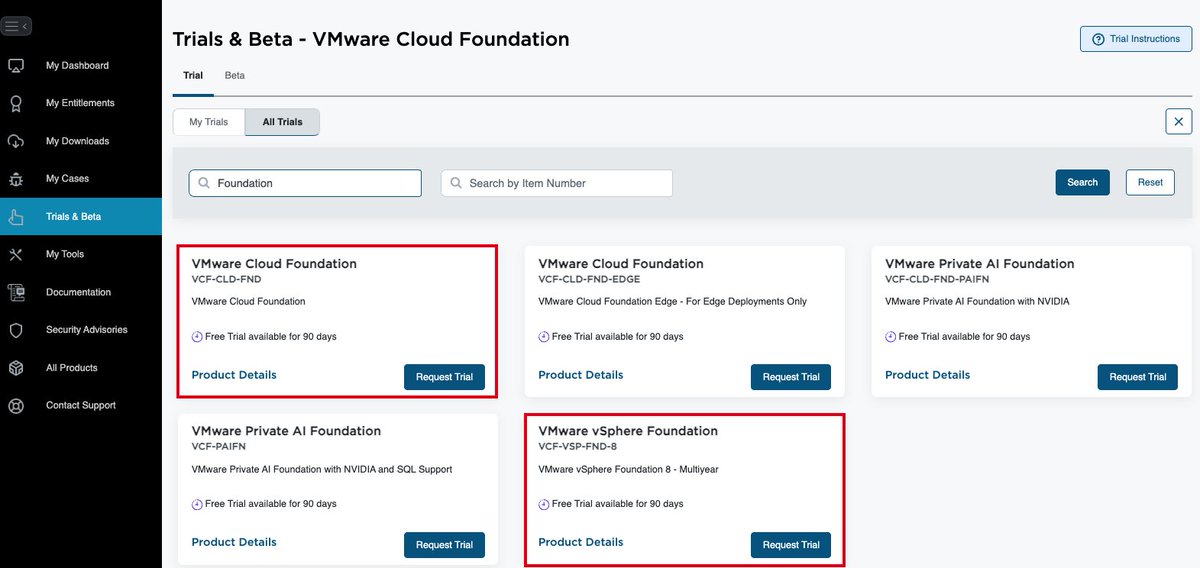The height and width of the screenshot is (568, 1200).
Task: Open Product Details for VCF-CLD-FND
Action: [234, 375]
